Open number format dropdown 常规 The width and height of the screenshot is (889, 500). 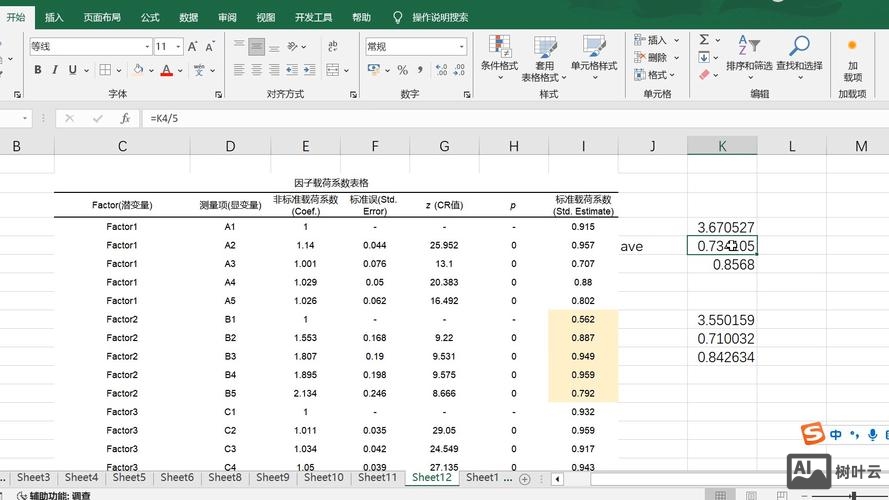coord(462,46)
